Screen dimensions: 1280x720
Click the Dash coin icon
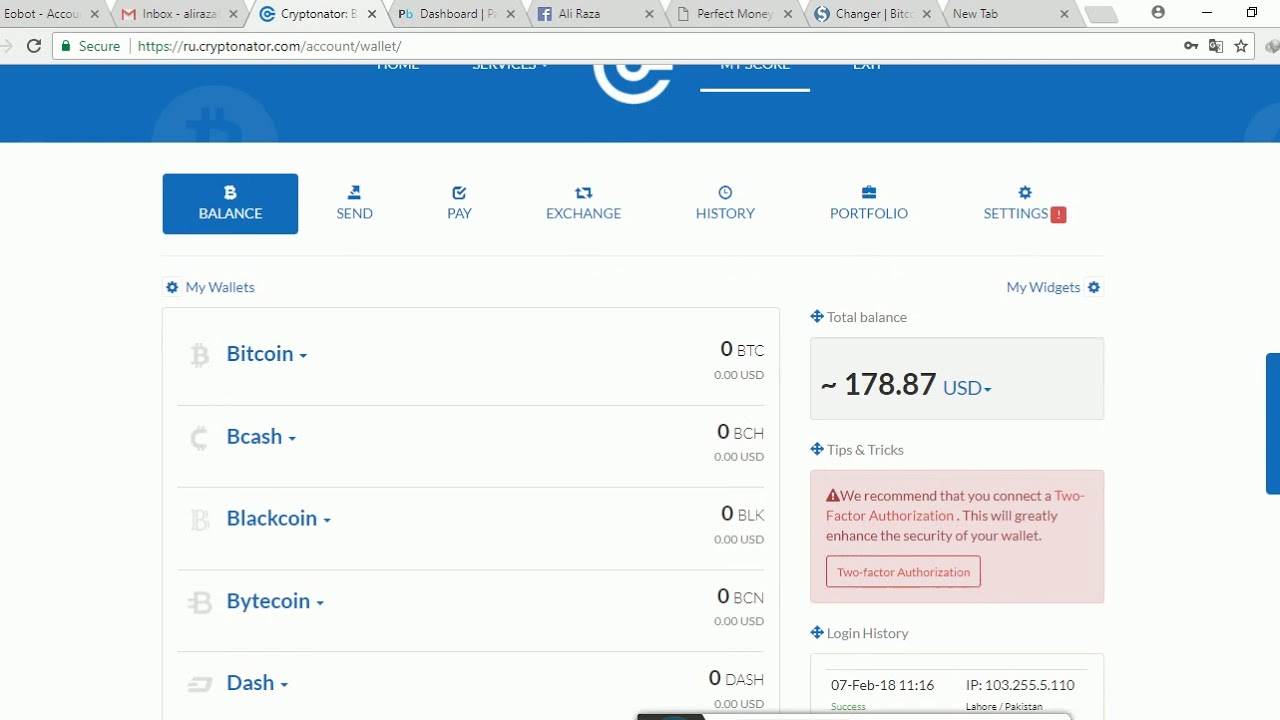(x=200, y=684)
